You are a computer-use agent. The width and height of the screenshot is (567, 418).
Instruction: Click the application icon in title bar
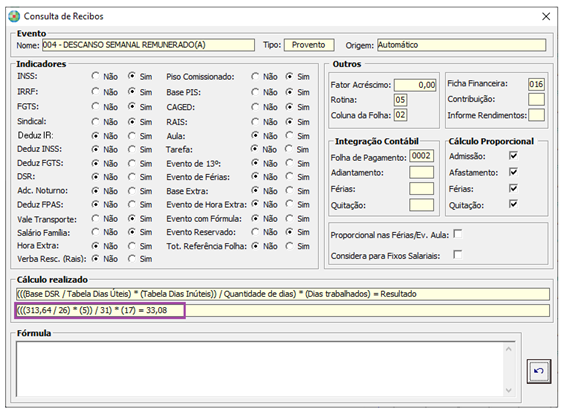14,16
